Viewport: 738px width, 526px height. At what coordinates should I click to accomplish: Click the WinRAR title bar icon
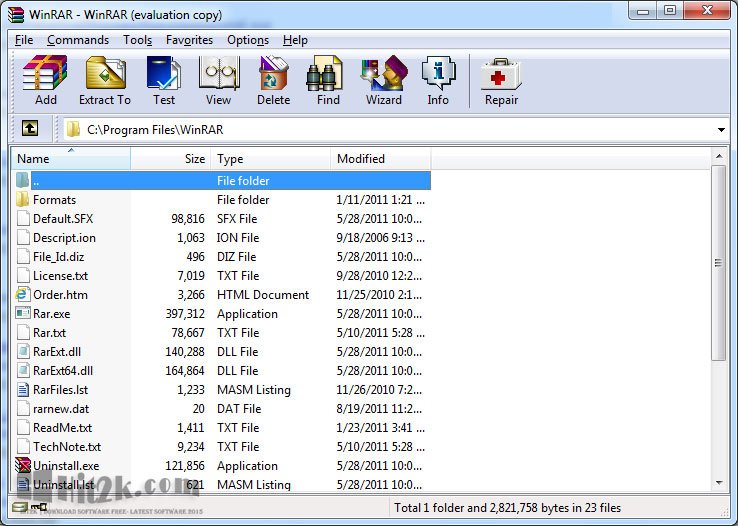(16, 15)
